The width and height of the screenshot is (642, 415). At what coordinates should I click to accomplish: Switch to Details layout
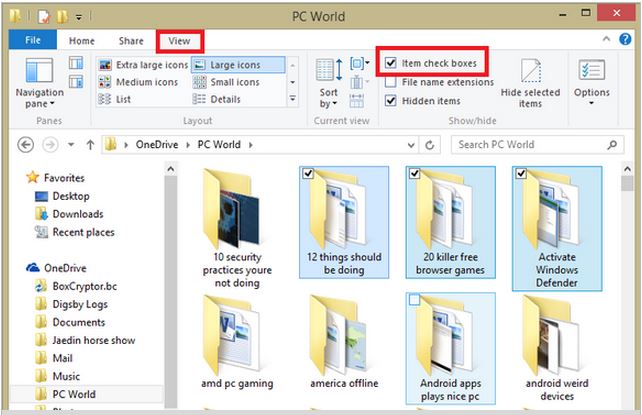point(217,99)
